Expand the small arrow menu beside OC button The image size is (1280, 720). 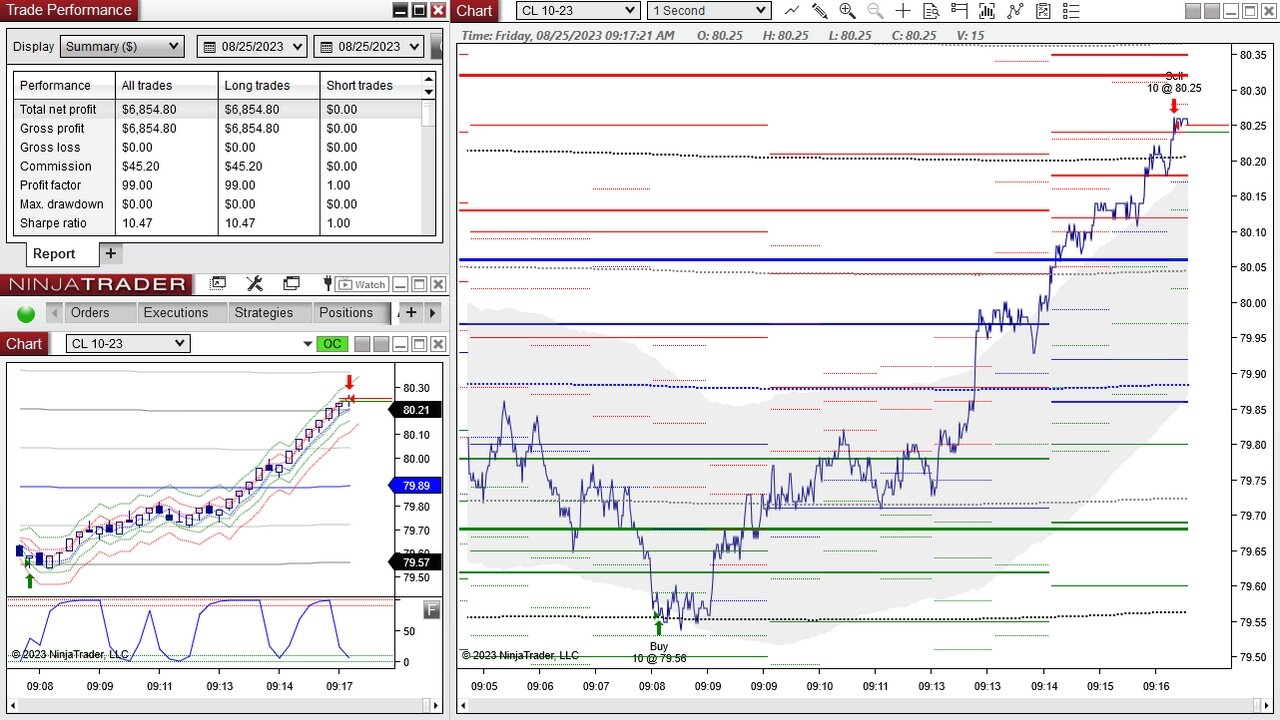[308, 344]
